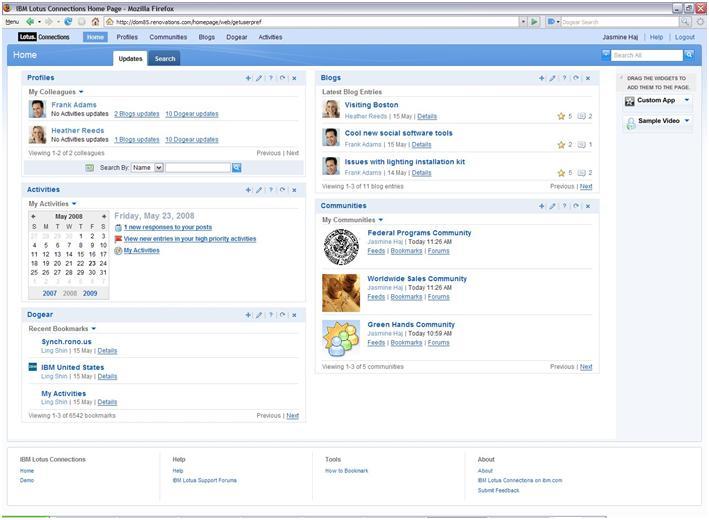Open Frank Adams profile link
This screenshot has height=520, width=709.
tap(74, 105)
